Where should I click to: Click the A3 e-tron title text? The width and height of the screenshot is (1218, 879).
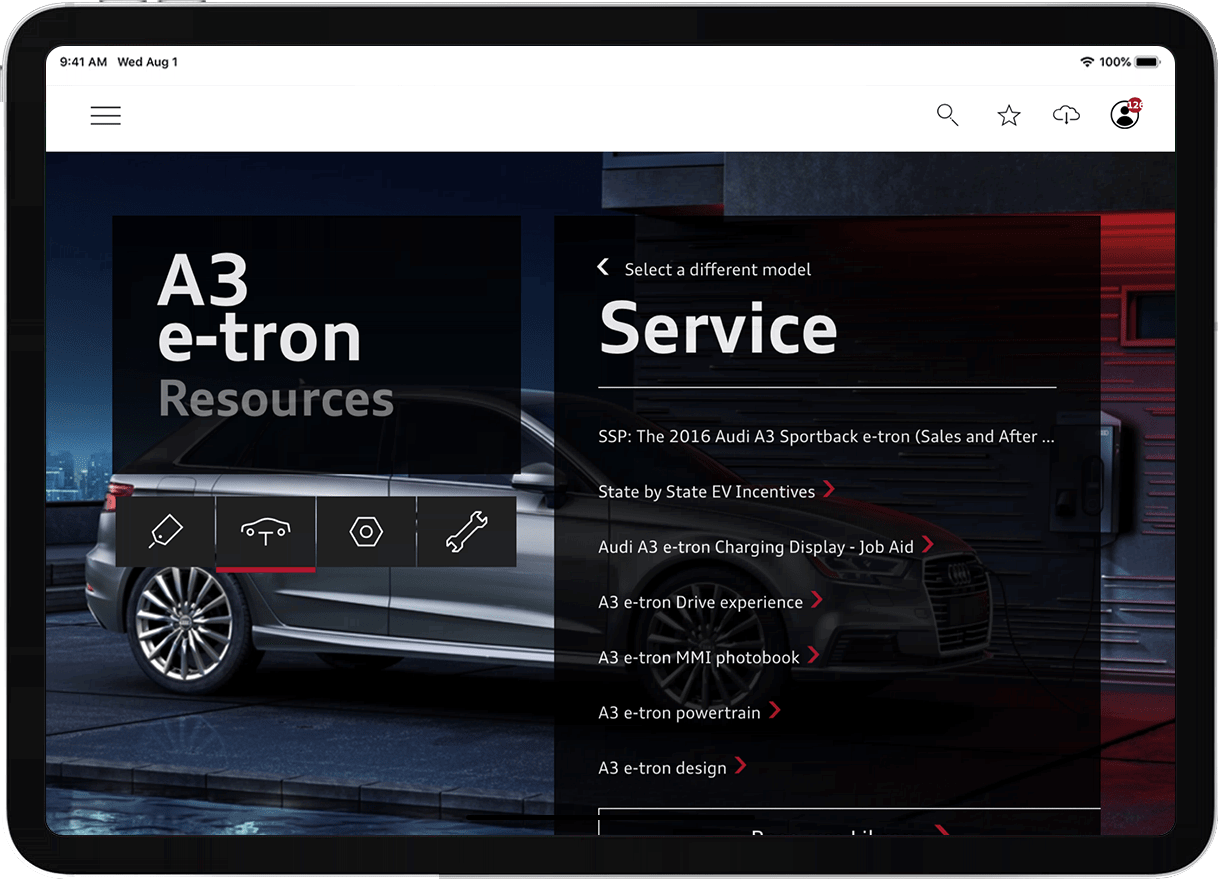point(259,307)
